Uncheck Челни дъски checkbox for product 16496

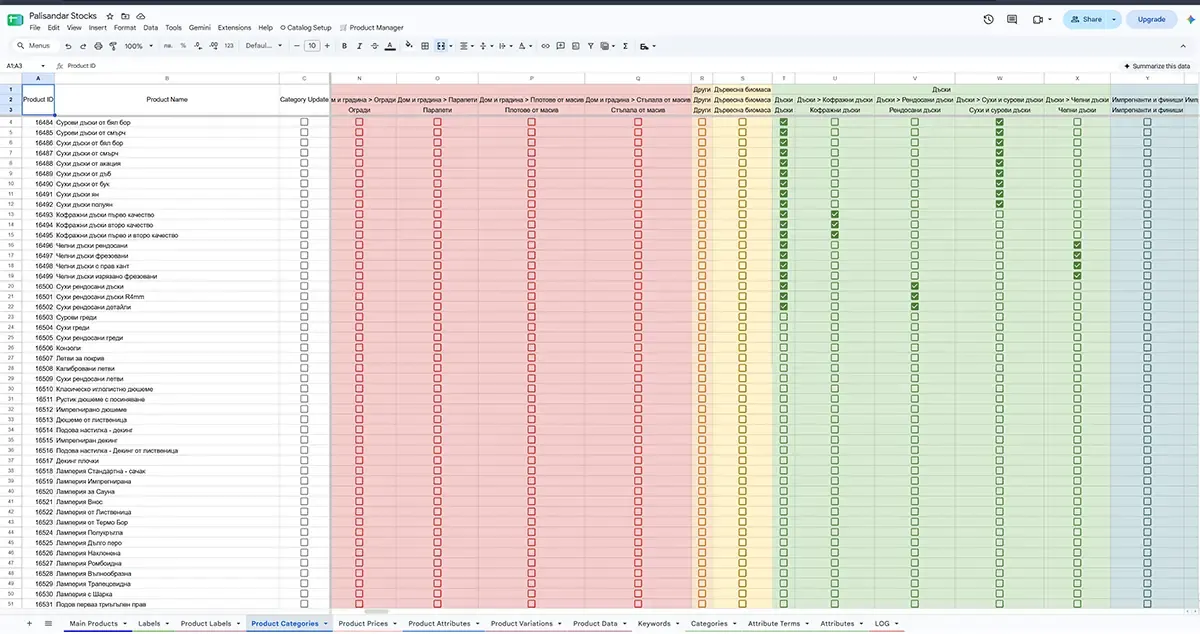click(x=1077, y=245)
